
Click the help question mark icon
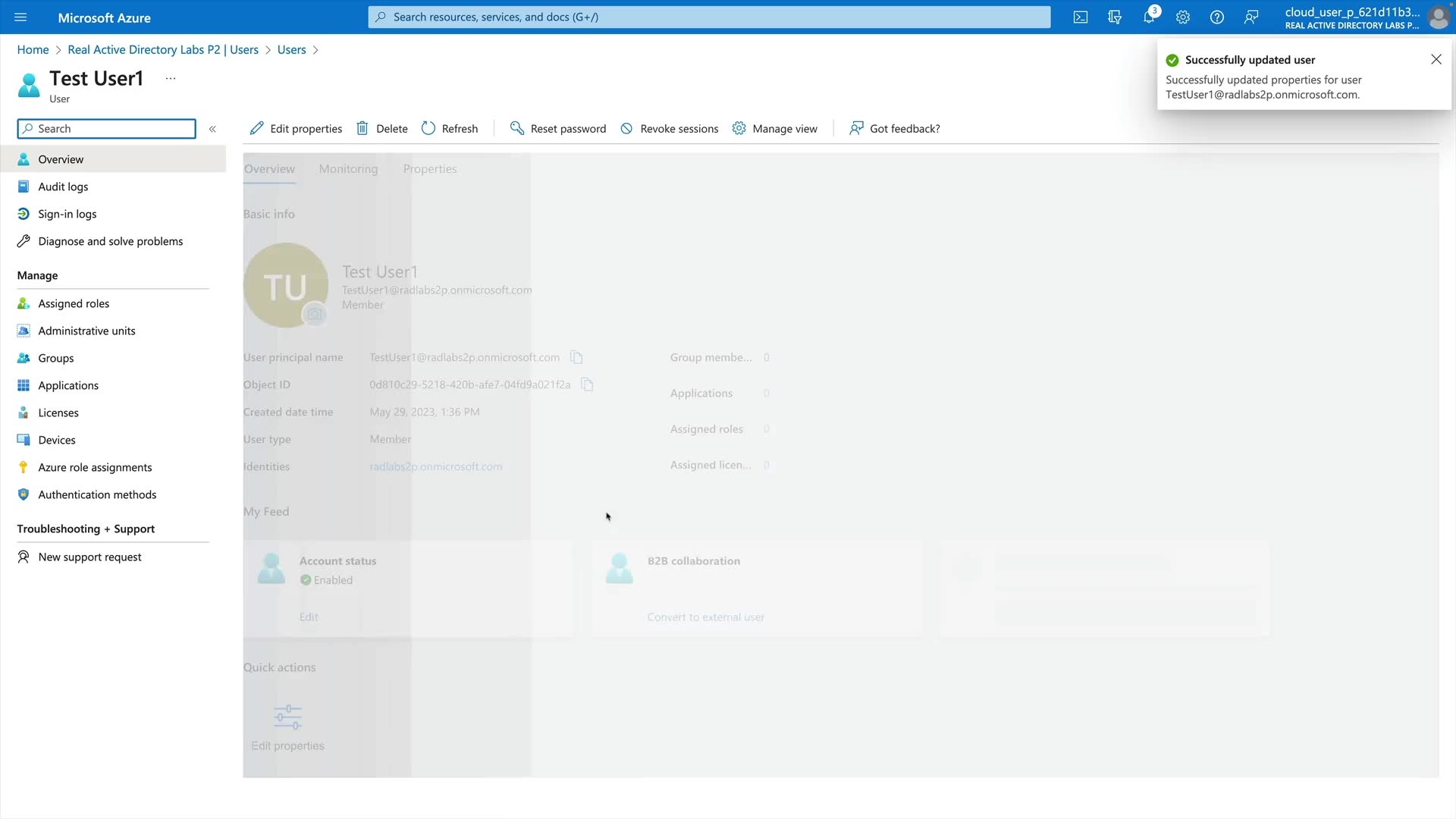click(x=1217, y=17)
